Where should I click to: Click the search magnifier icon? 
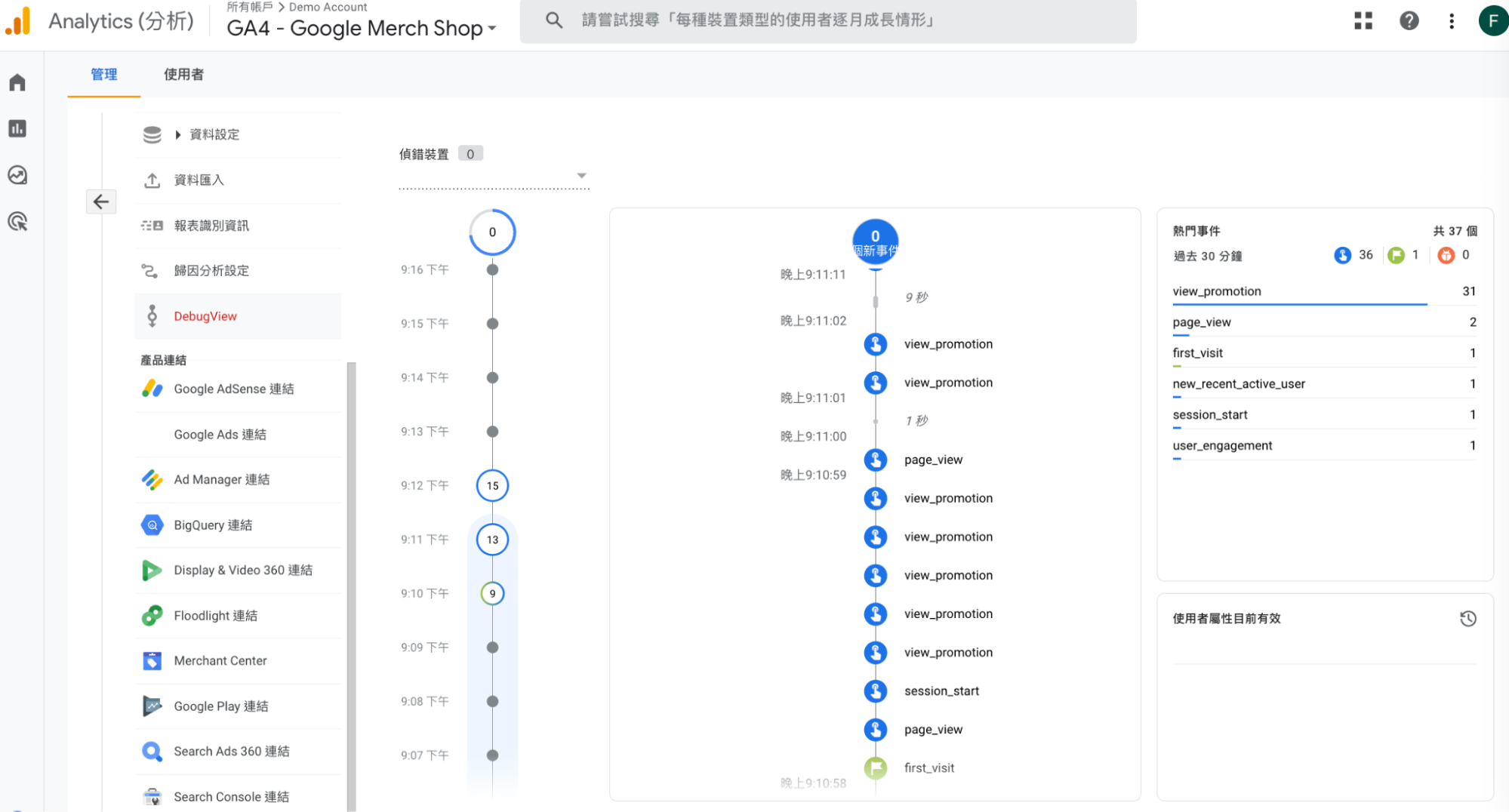554,20
